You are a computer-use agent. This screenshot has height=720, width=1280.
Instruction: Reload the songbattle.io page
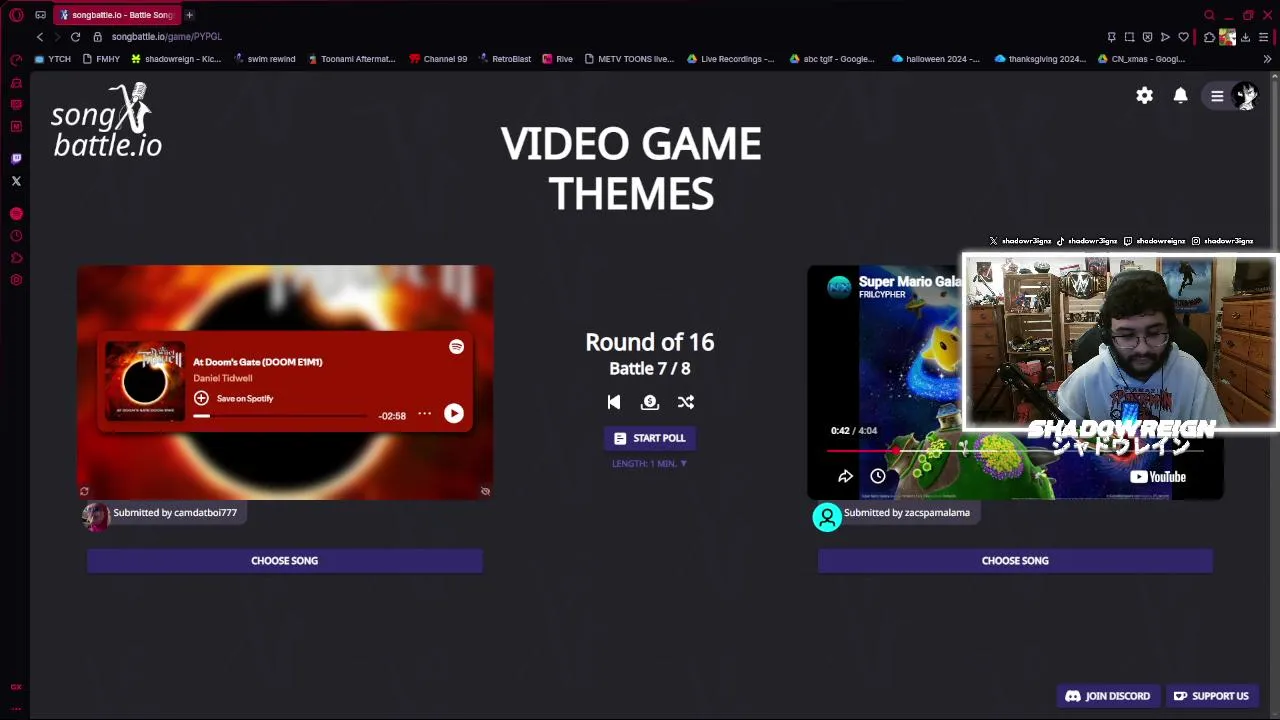pos(75,37)
